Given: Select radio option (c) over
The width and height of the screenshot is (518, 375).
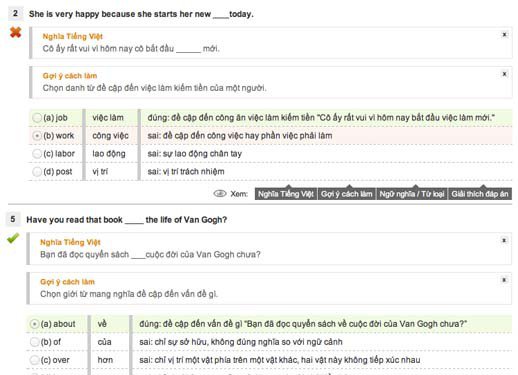Looking at the screenshot, I should tap(34, 360).
